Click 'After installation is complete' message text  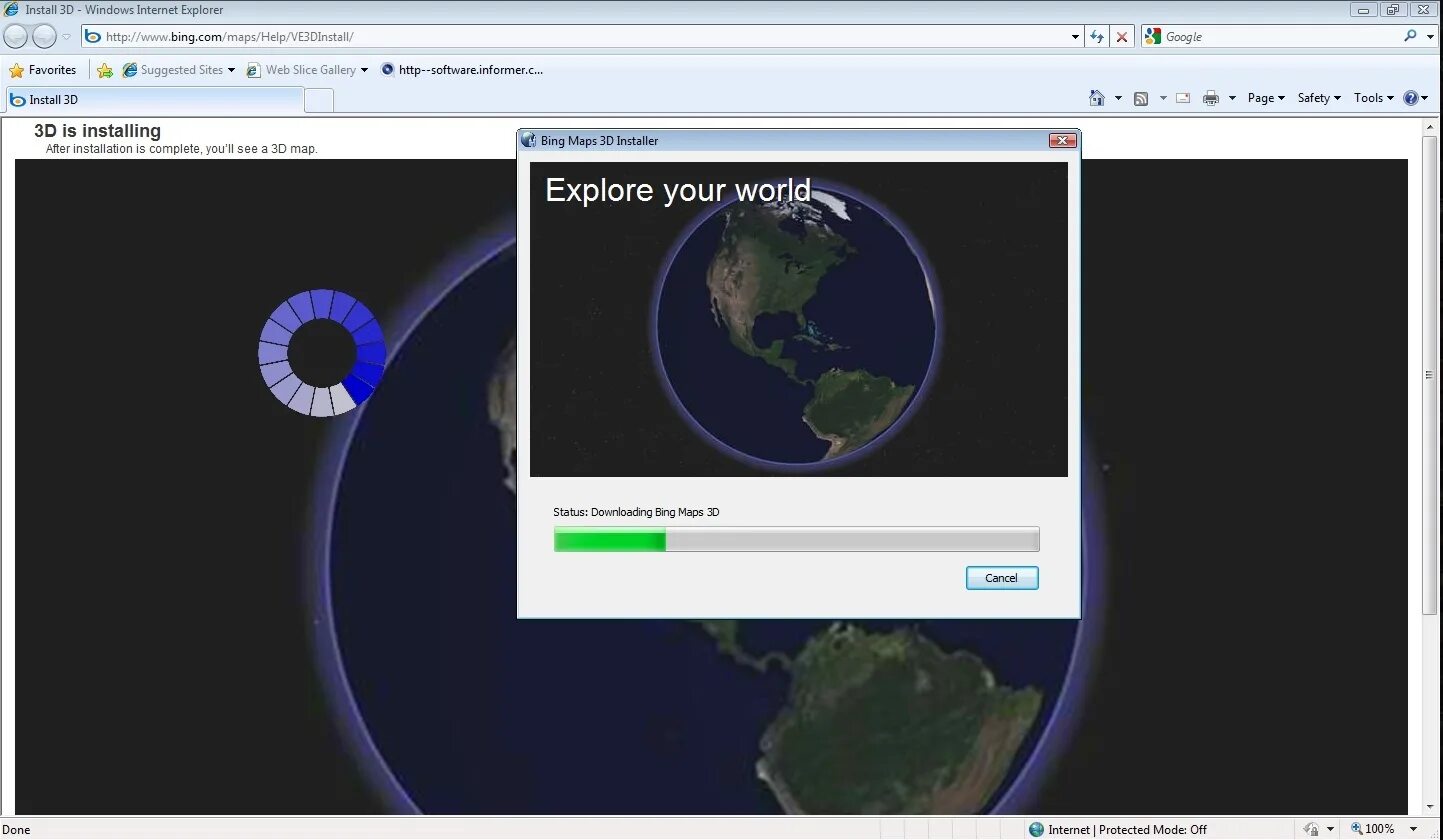click(x=181, y=149)
